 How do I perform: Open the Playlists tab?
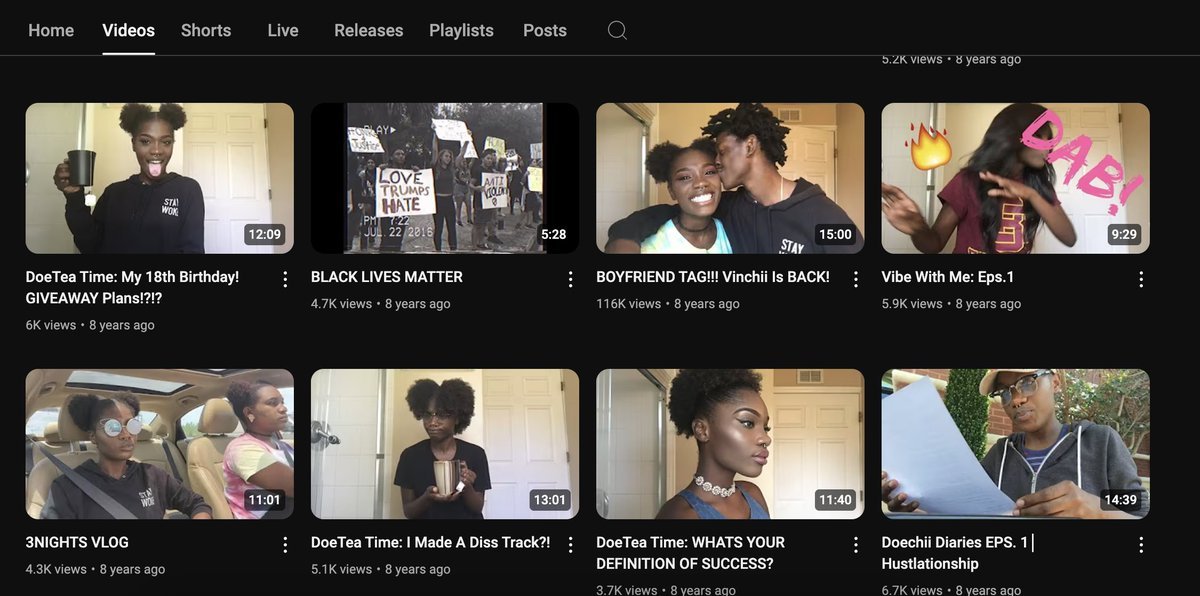461,30
